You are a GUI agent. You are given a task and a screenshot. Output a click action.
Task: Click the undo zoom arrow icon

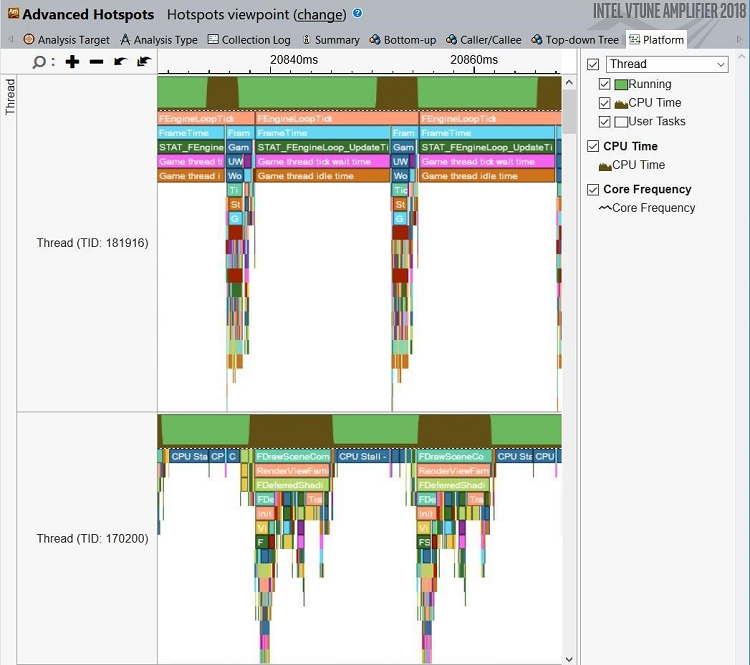pos(120,62)
